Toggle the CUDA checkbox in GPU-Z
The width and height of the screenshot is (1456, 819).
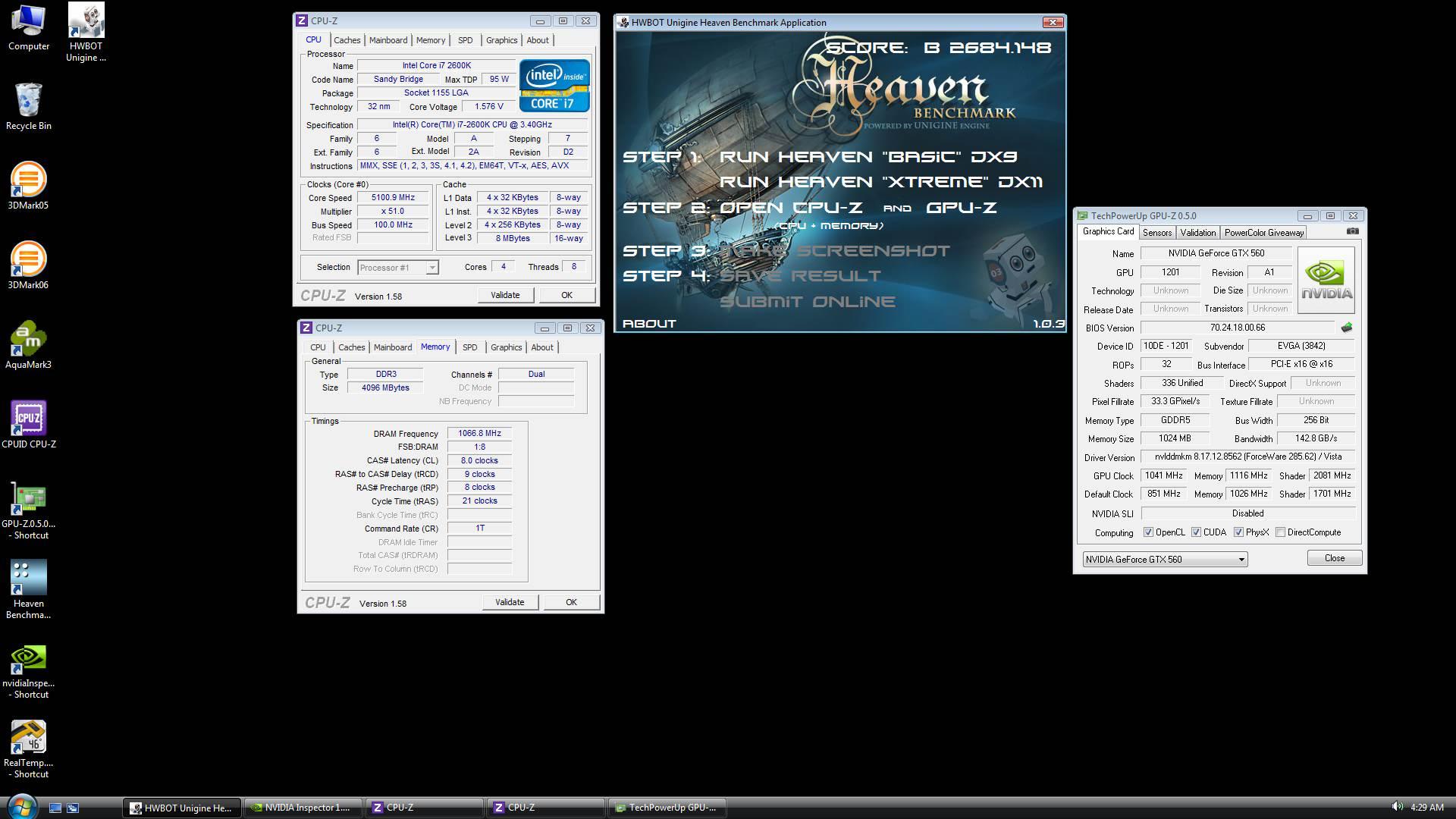(x=1196, y=532)
